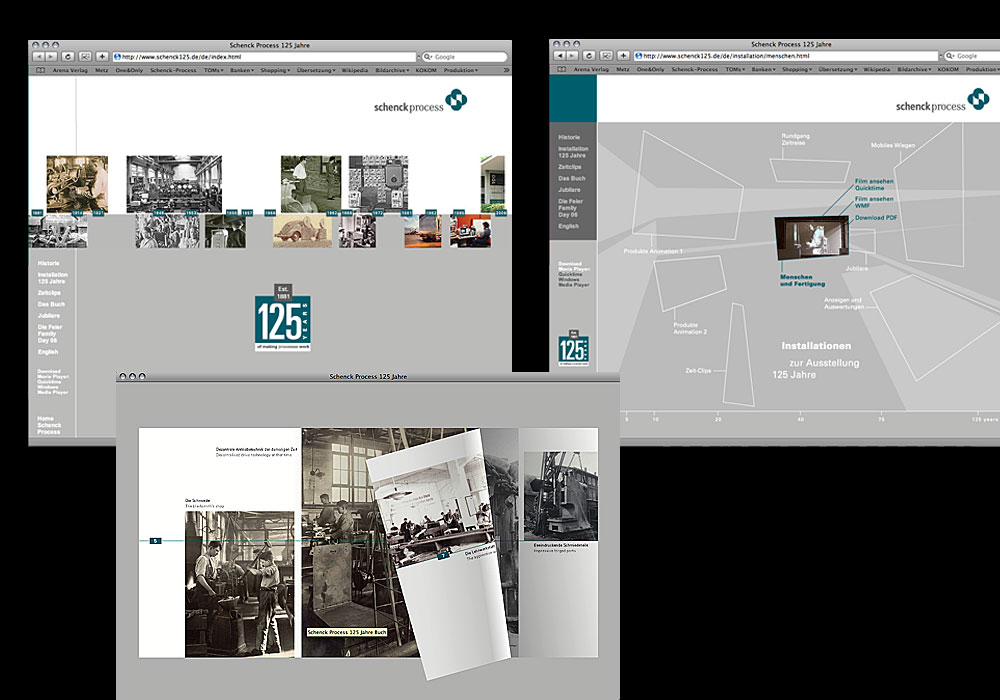The image size is (1000, 700).
Task: Expand the TOMs bookmark folder in left window
Action: tap(215, 70)
